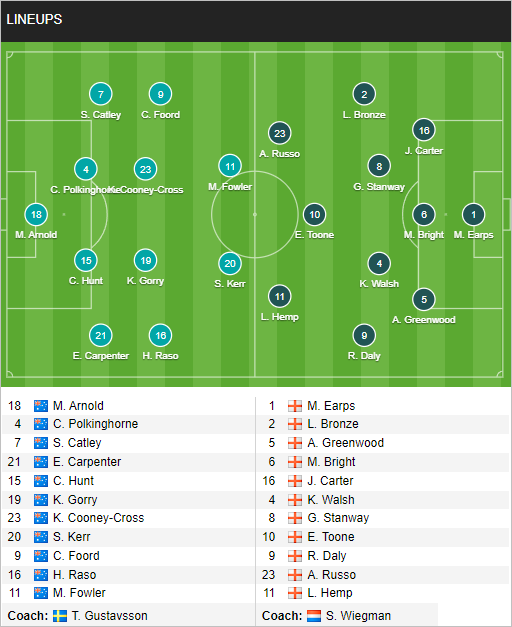
Task: Open C. Polkinghorne in the lineup list
Action: pyautogui.click(x=96, y=424)
